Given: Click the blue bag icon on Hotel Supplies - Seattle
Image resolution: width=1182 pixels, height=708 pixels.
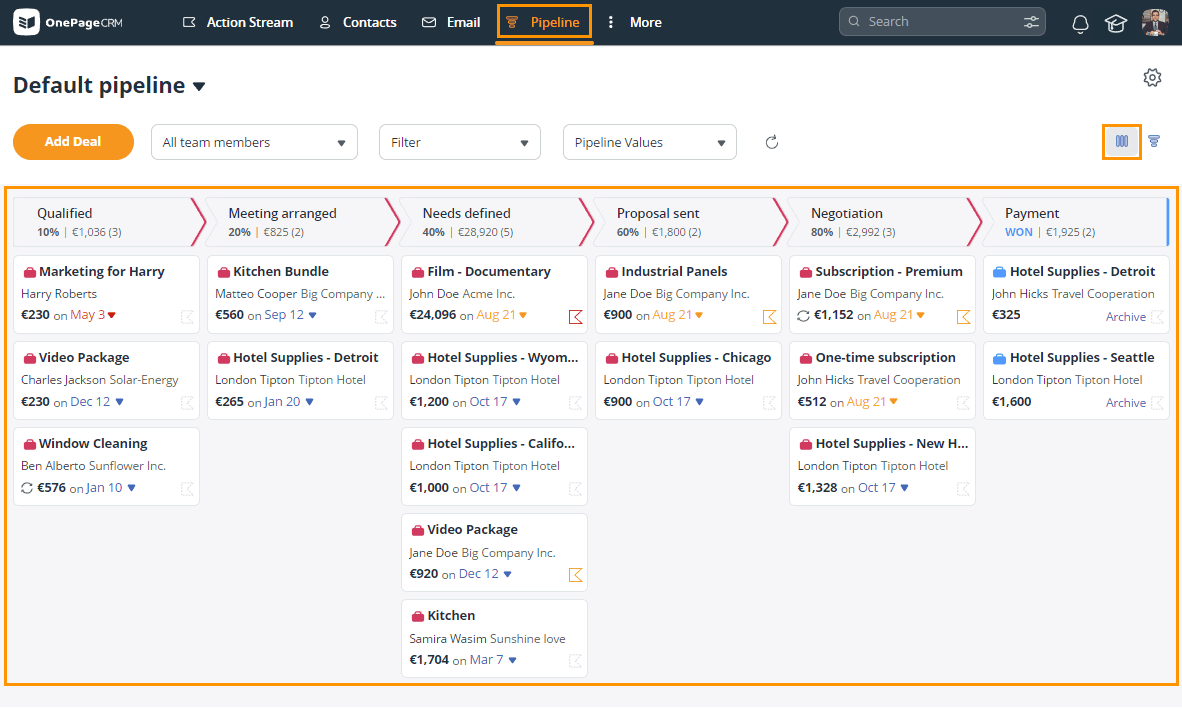Looking at the screenshot, I should [x=1000, y=358].
